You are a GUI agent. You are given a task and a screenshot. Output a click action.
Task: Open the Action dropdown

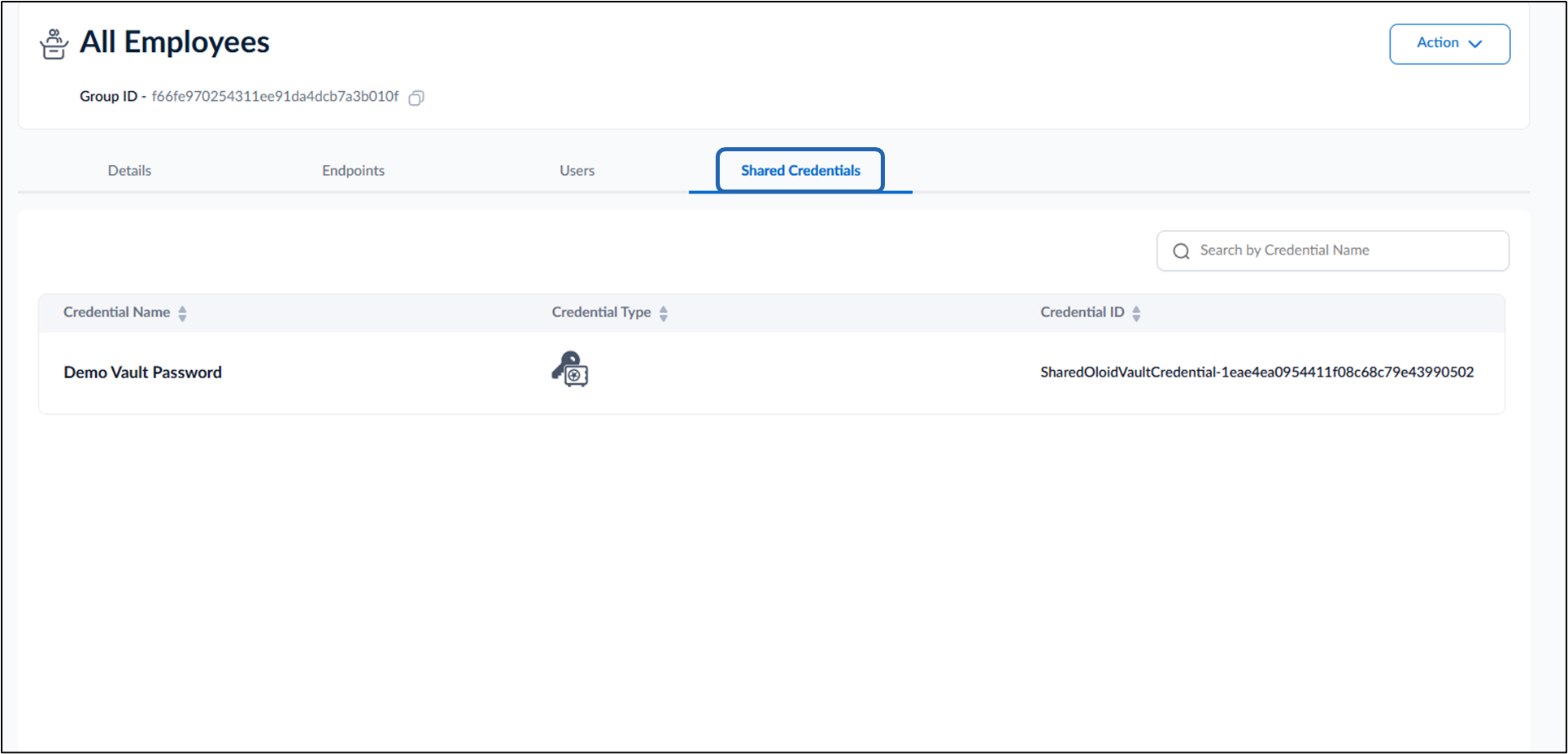tap(1449, 44)
